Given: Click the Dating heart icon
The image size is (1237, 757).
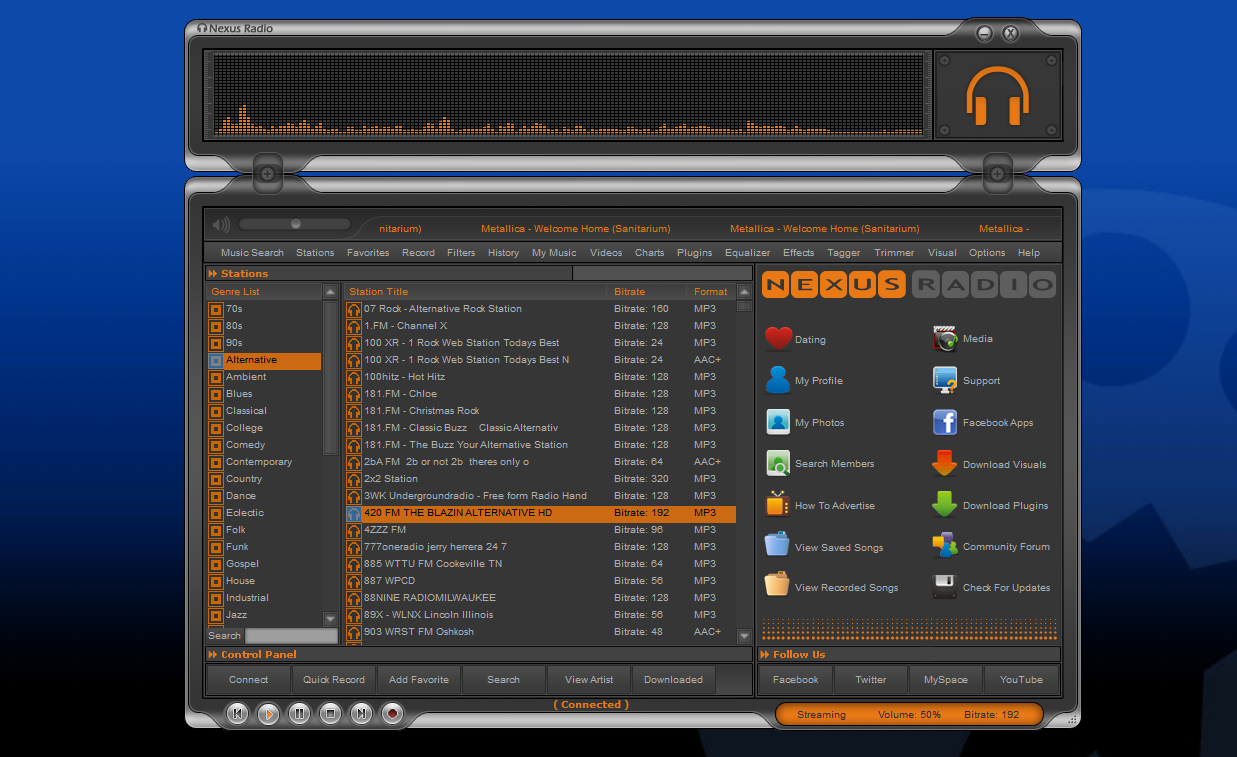Looking at the screenshot, I should 778,339.
